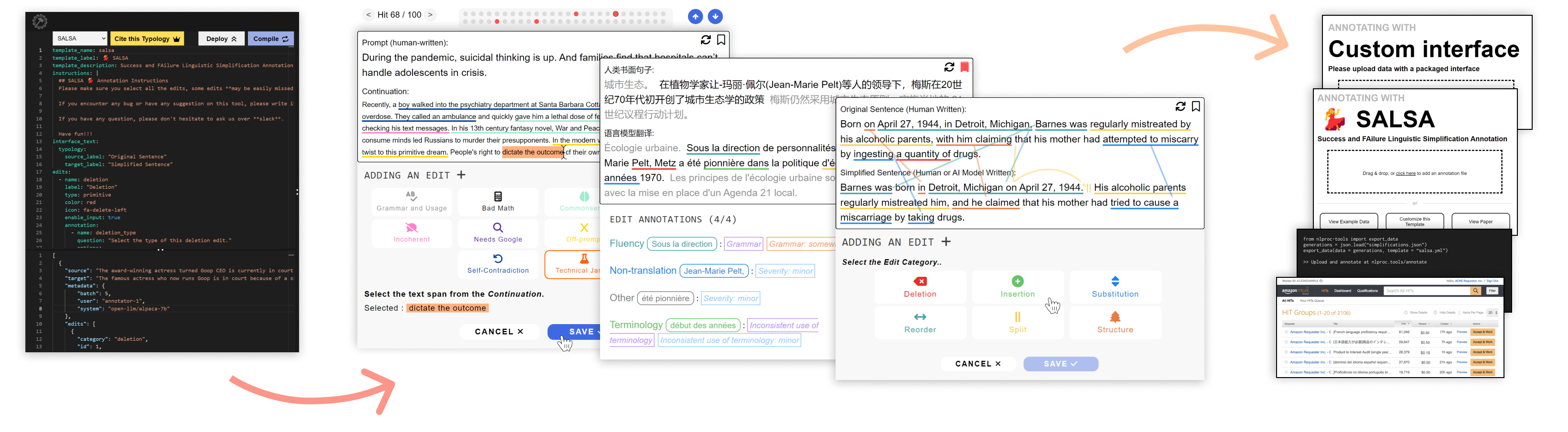Choose Substitution edit category
This screenshot has height=432, width=1568.
tap(1115, 287)
